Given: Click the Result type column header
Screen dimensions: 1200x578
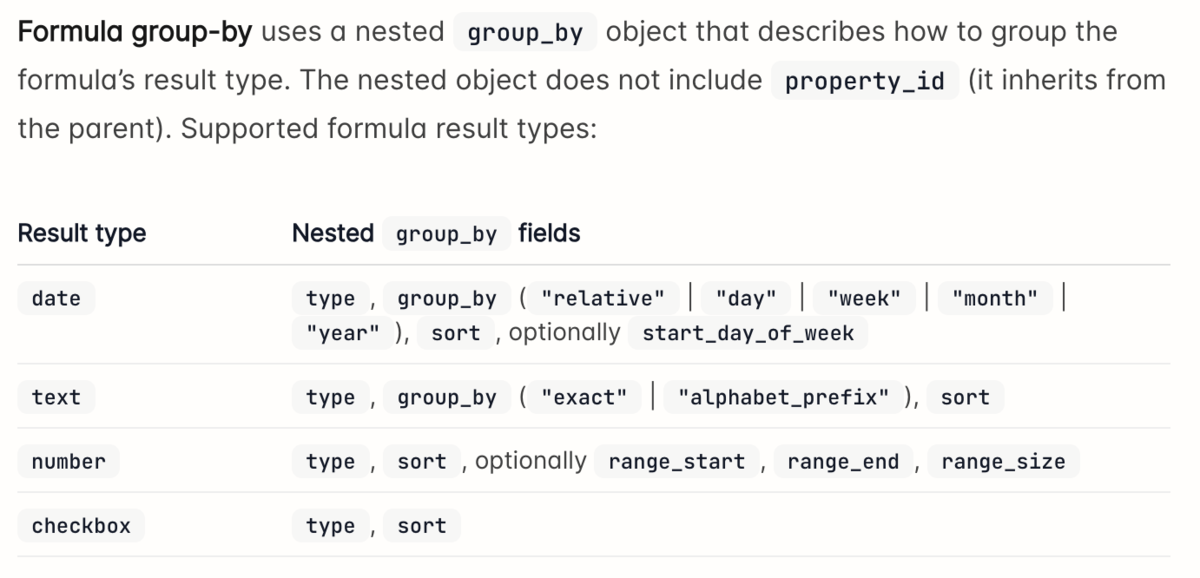Looking at the screenshot, I should (82, 234).
